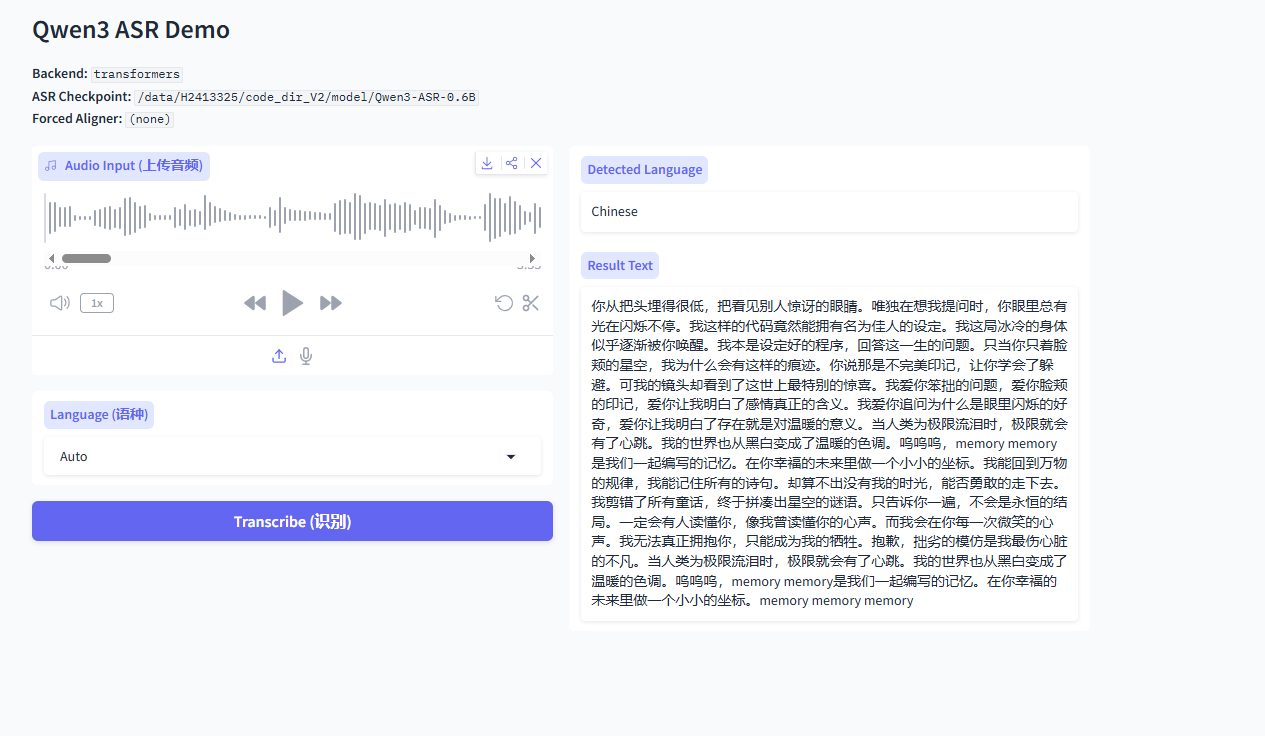Image resolution: width=1265 pixels, height=736 pixels.
Task: Click inside the Result Text box
Action: 829,453
